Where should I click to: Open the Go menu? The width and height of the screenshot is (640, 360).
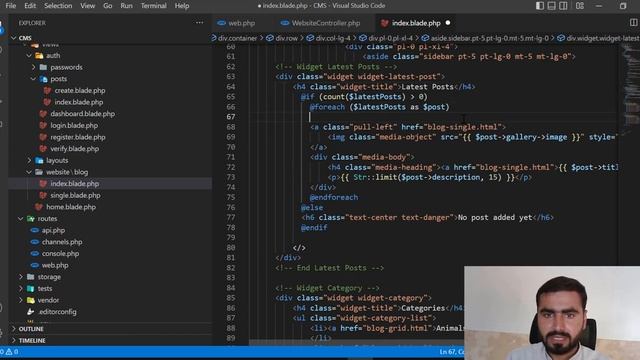click(x=107, y=6)
